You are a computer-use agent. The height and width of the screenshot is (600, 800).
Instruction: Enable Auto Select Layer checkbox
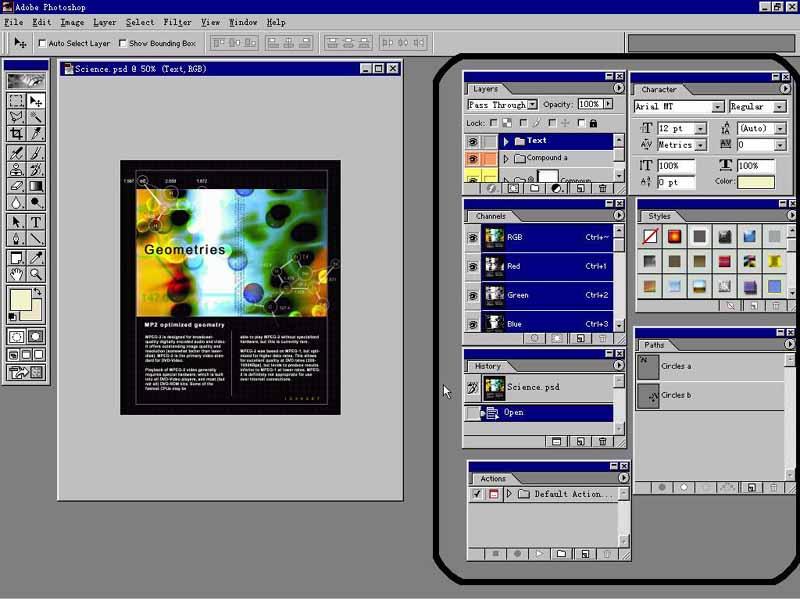[x=42, y=43]
